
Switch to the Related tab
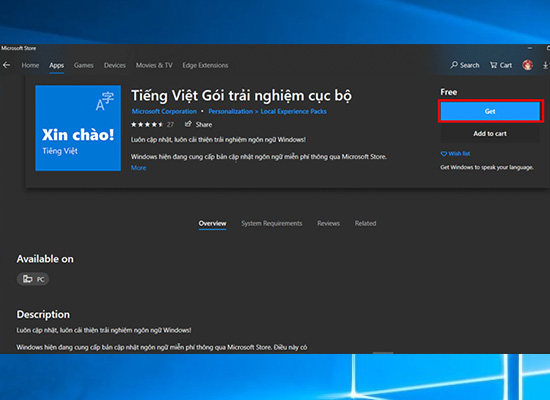coord(365,224)
